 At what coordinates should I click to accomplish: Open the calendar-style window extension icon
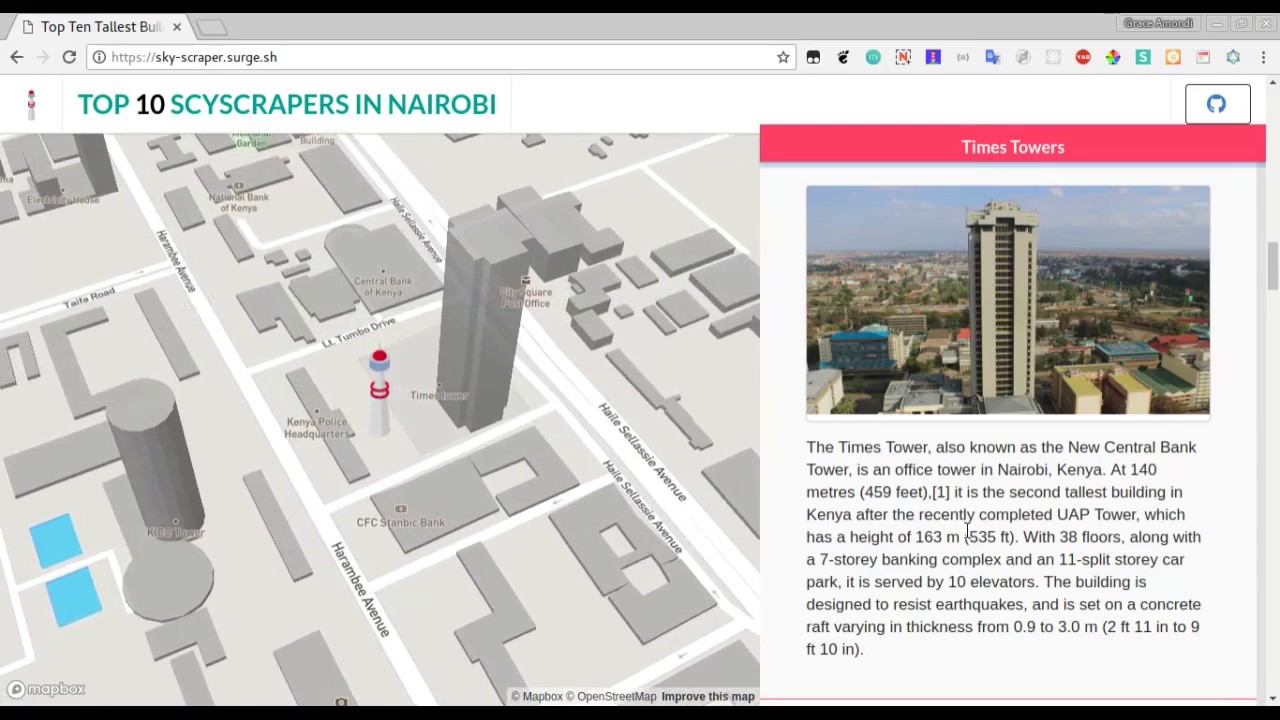(x=1203, y=57)
